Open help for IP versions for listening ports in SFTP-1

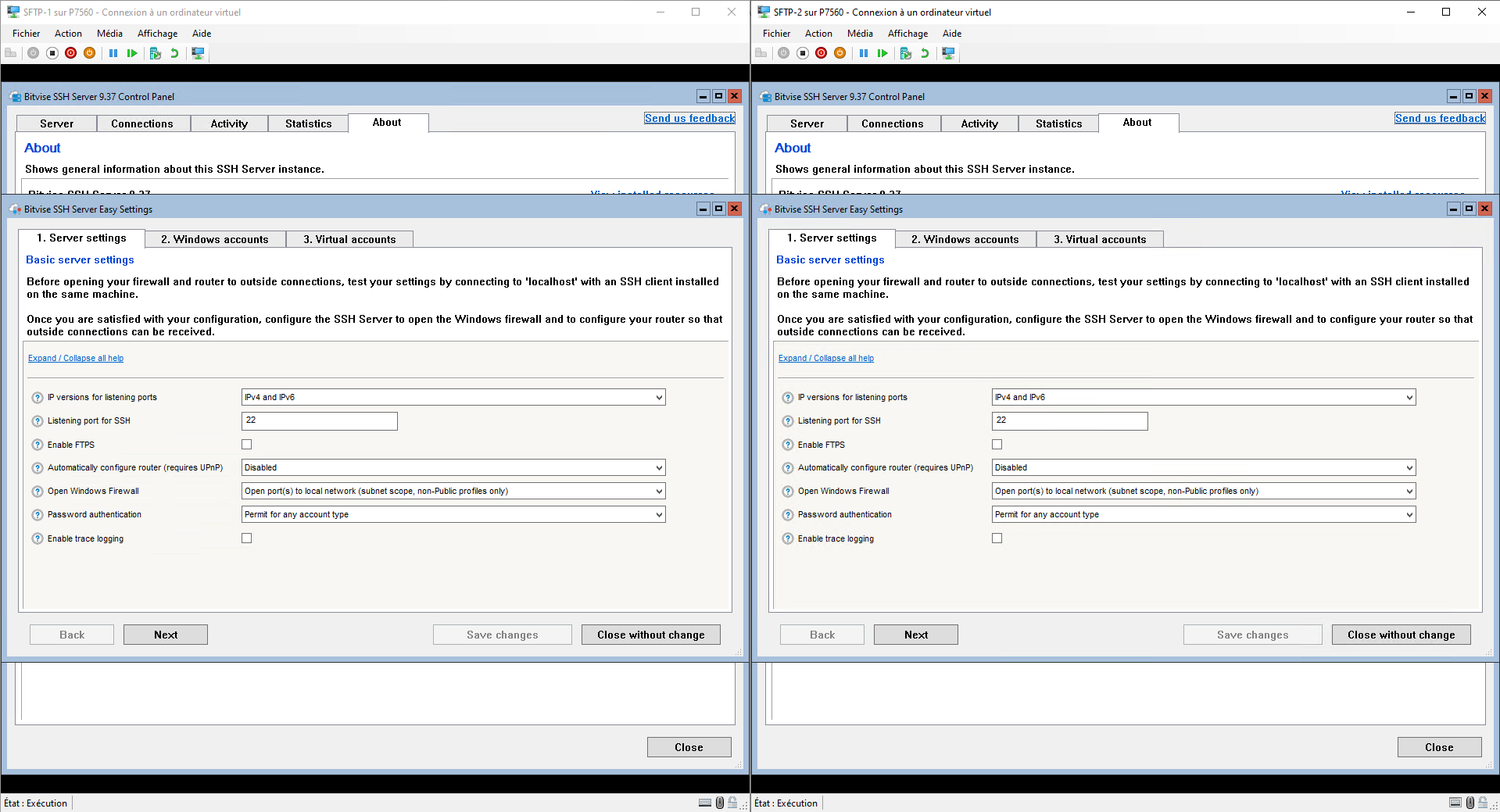coord(38,398)
